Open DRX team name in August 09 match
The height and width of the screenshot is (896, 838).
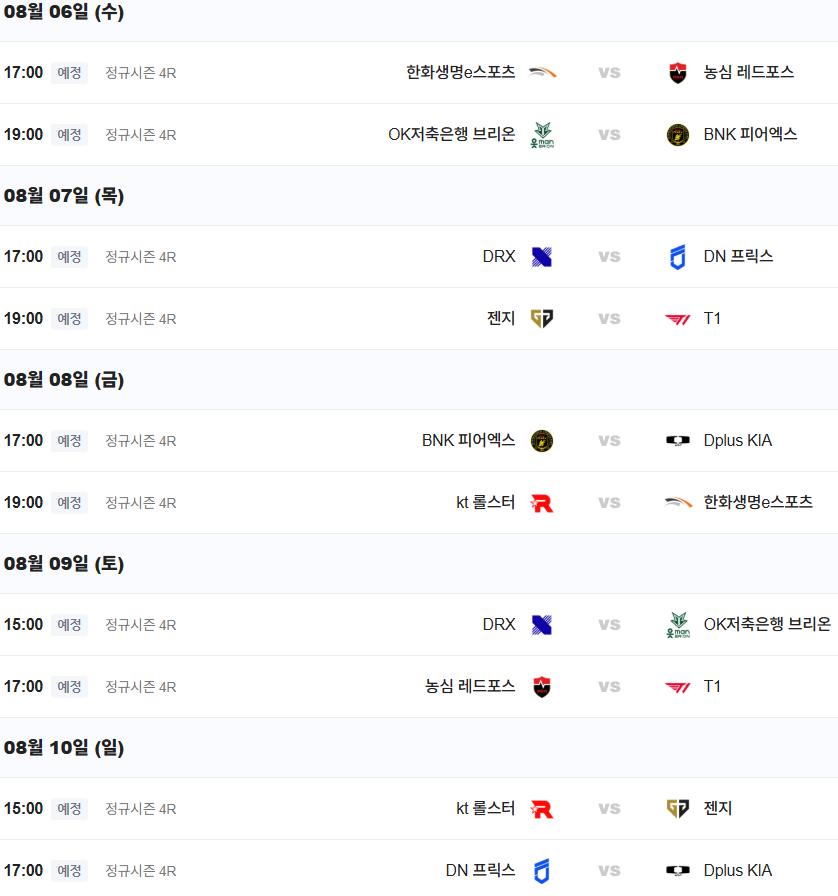pos(499,625)
